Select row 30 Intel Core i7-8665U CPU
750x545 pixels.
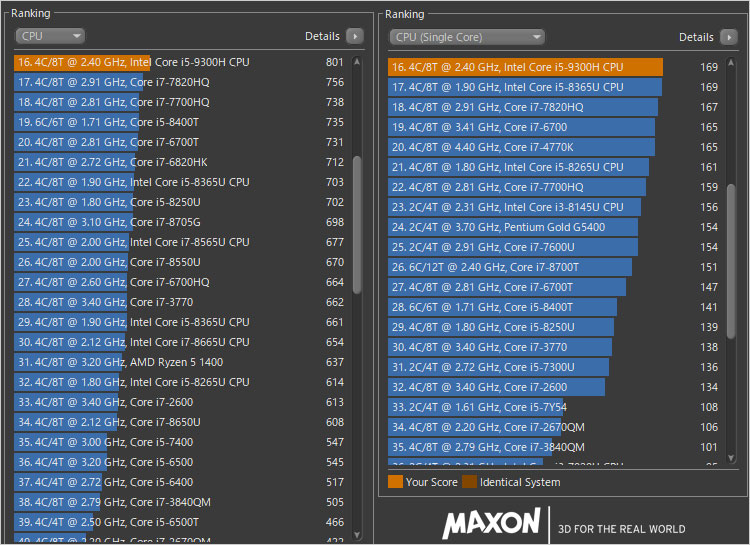180,343
